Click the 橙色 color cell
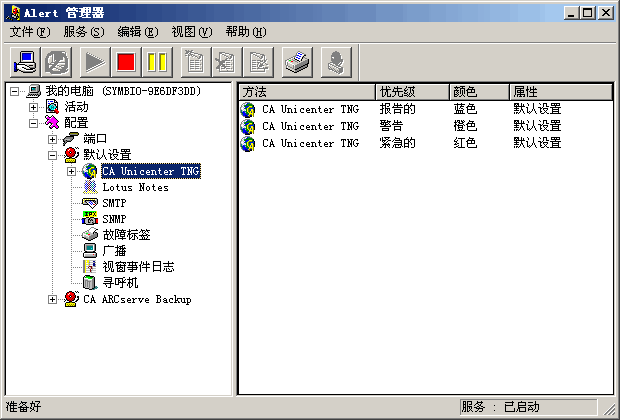Viewport: 620px width, 420px height. pos(465,126)
